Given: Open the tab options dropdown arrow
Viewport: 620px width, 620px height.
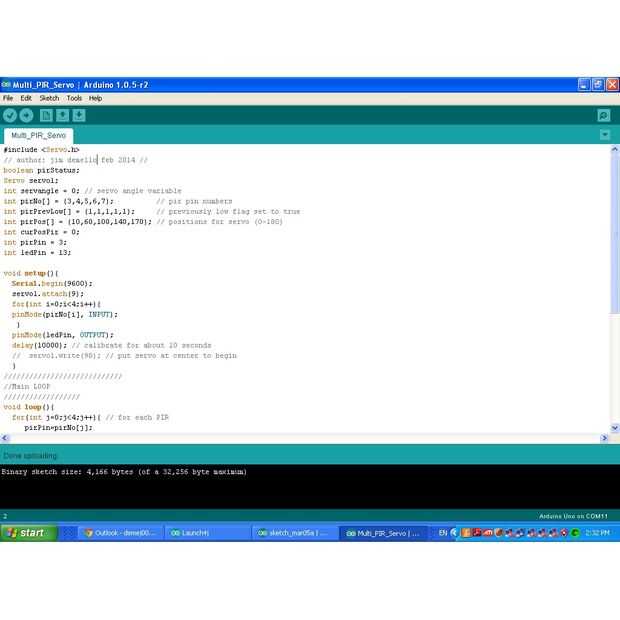Looking at the screenshot, I should click(x=605, y=135).
